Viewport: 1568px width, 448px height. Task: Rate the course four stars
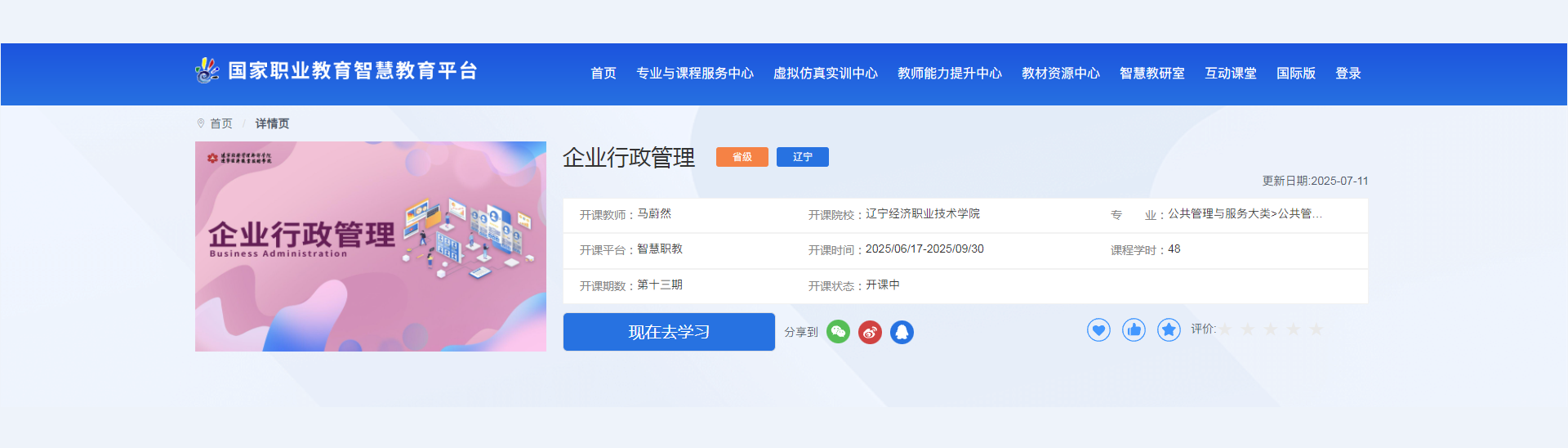click(x=1294, y=329)
